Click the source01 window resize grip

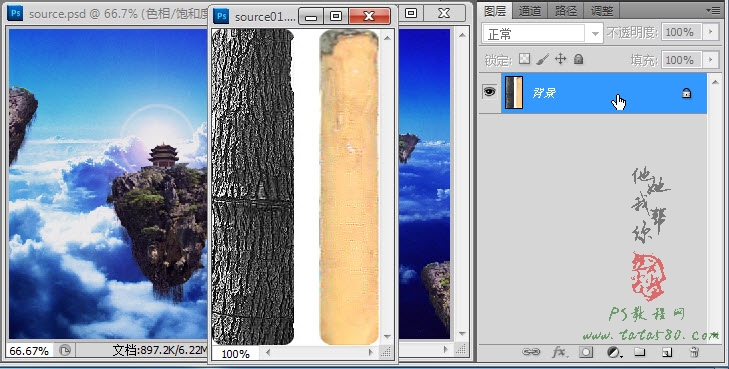pos(386,353)
